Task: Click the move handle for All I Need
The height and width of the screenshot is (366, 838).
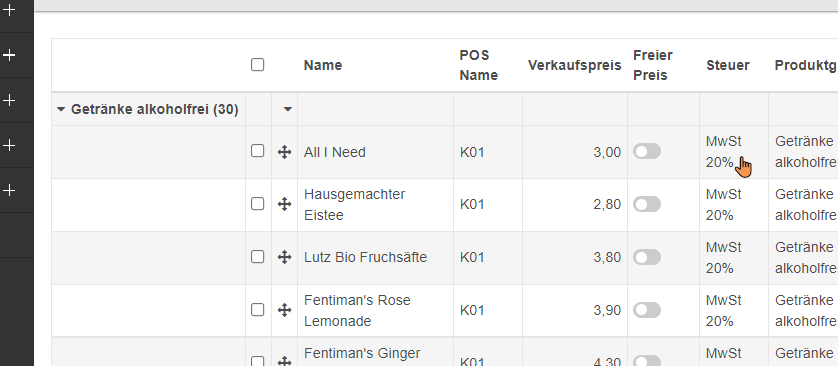Action: coord(284,152)
